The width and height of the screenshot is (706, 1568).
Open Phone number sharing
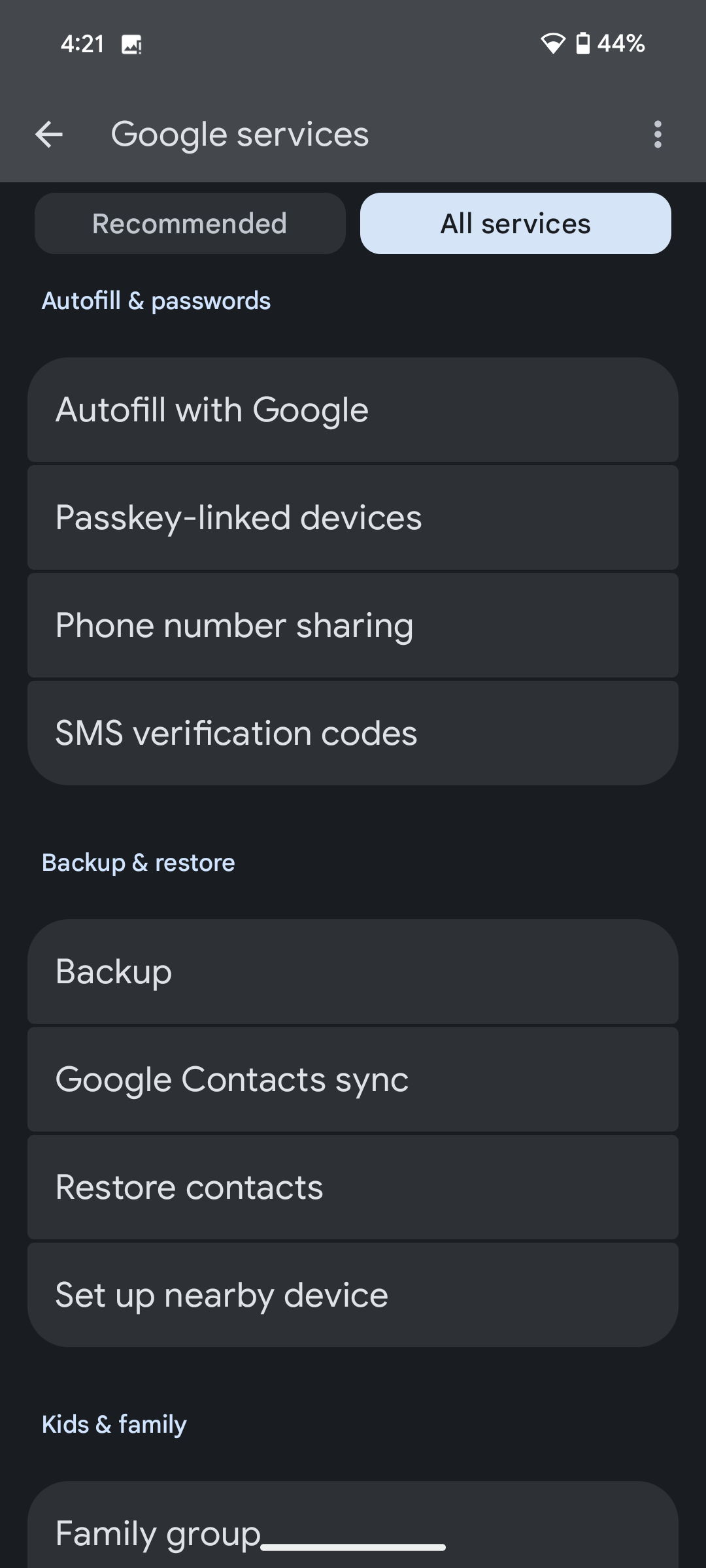pyautogui.click(x=353, y=625)
